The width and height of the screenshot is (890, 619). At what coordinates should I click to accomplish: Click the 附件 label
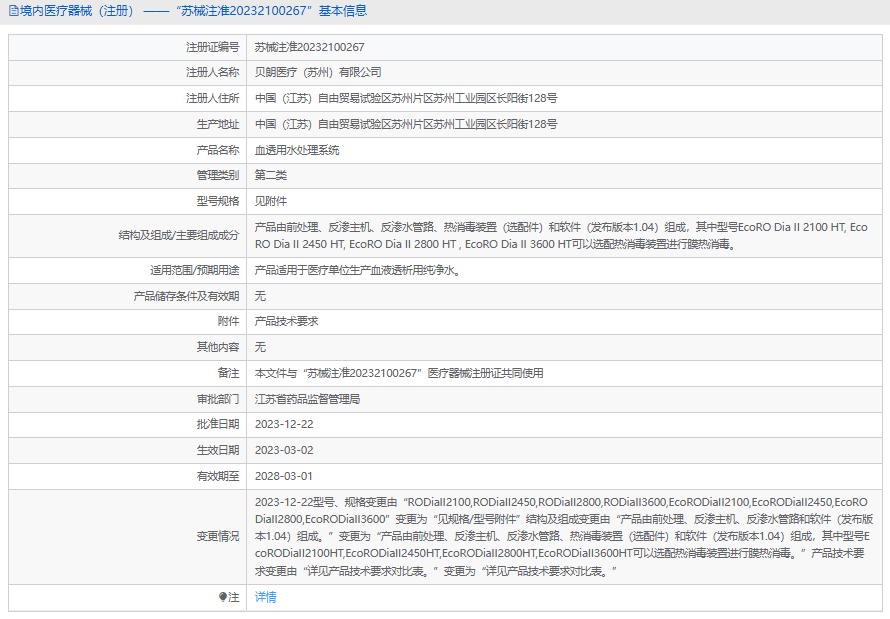click(x=228, y=321)
